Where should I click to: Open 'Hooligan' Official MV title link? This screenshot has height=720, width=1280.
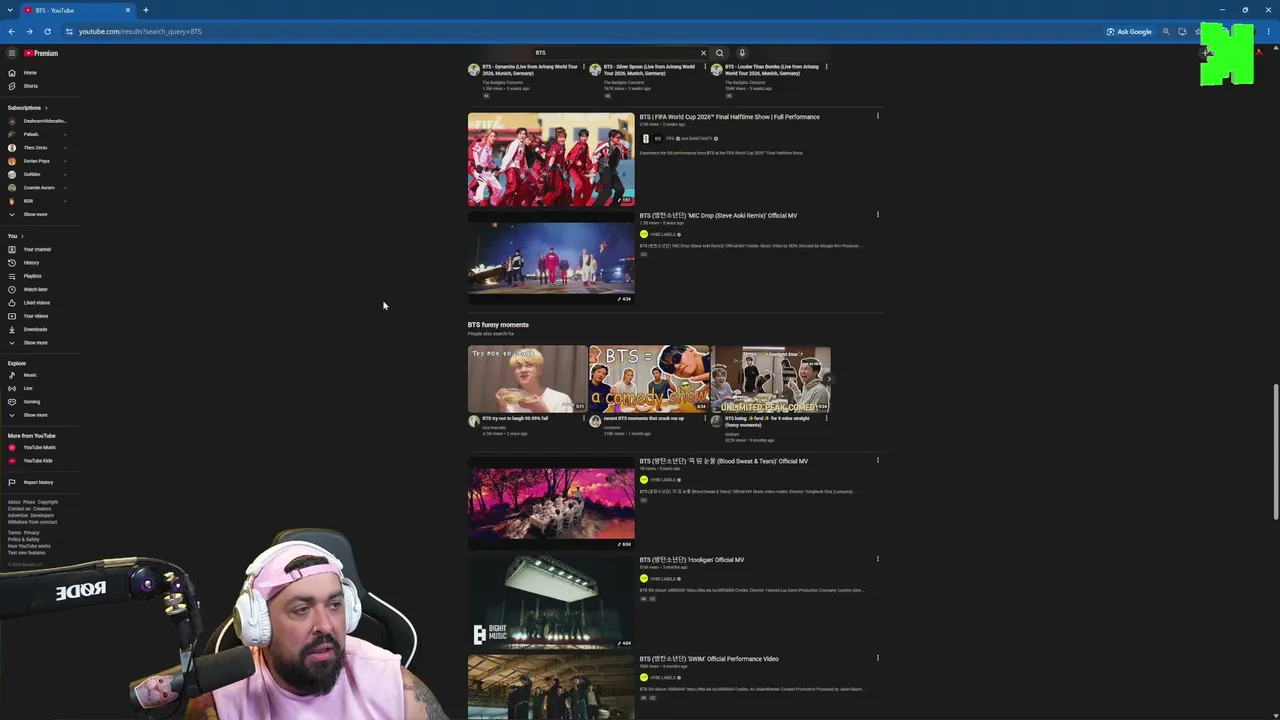coord(692,560)
